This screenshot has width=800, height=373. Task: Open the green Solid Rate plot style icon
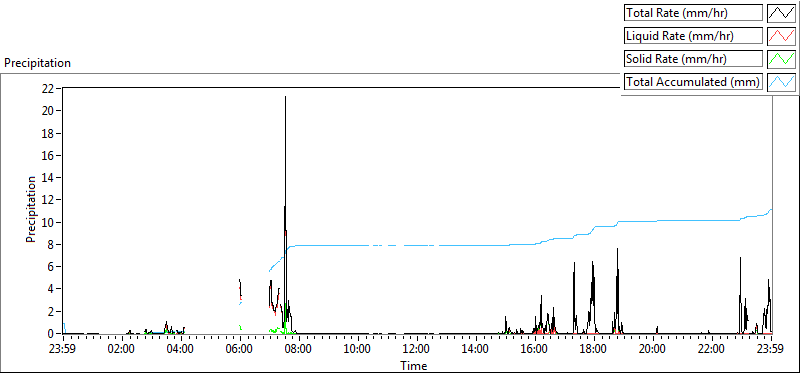[x=782, y=59]
